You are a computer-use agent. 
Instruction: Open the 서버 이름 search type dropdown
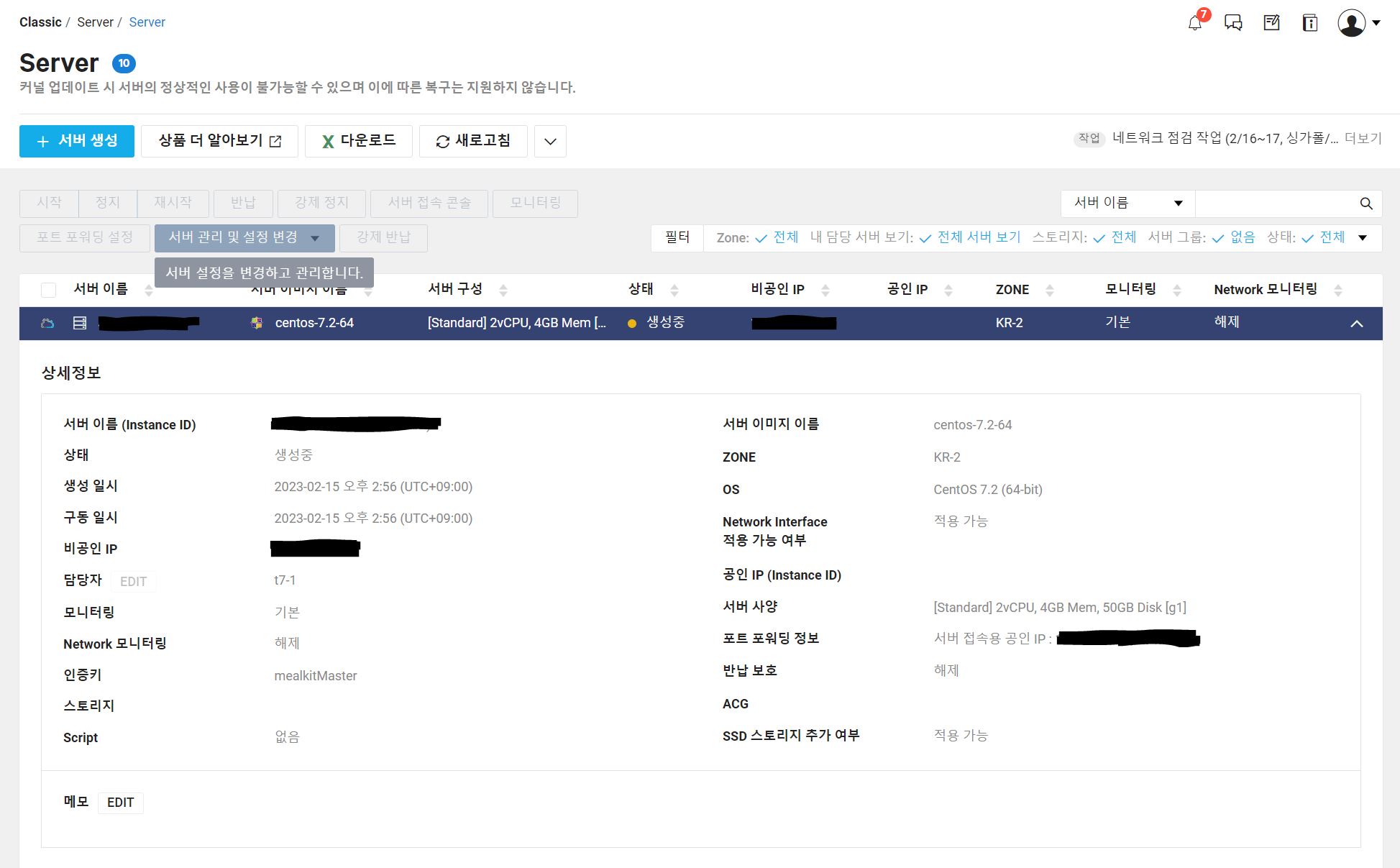[1127, 204]
